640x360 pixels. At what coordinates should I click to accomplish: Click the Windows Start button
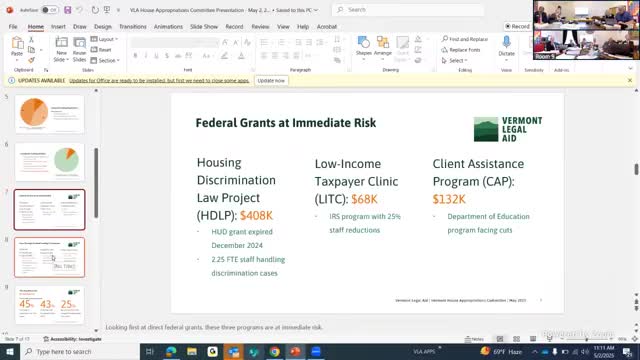pos(10,351)
